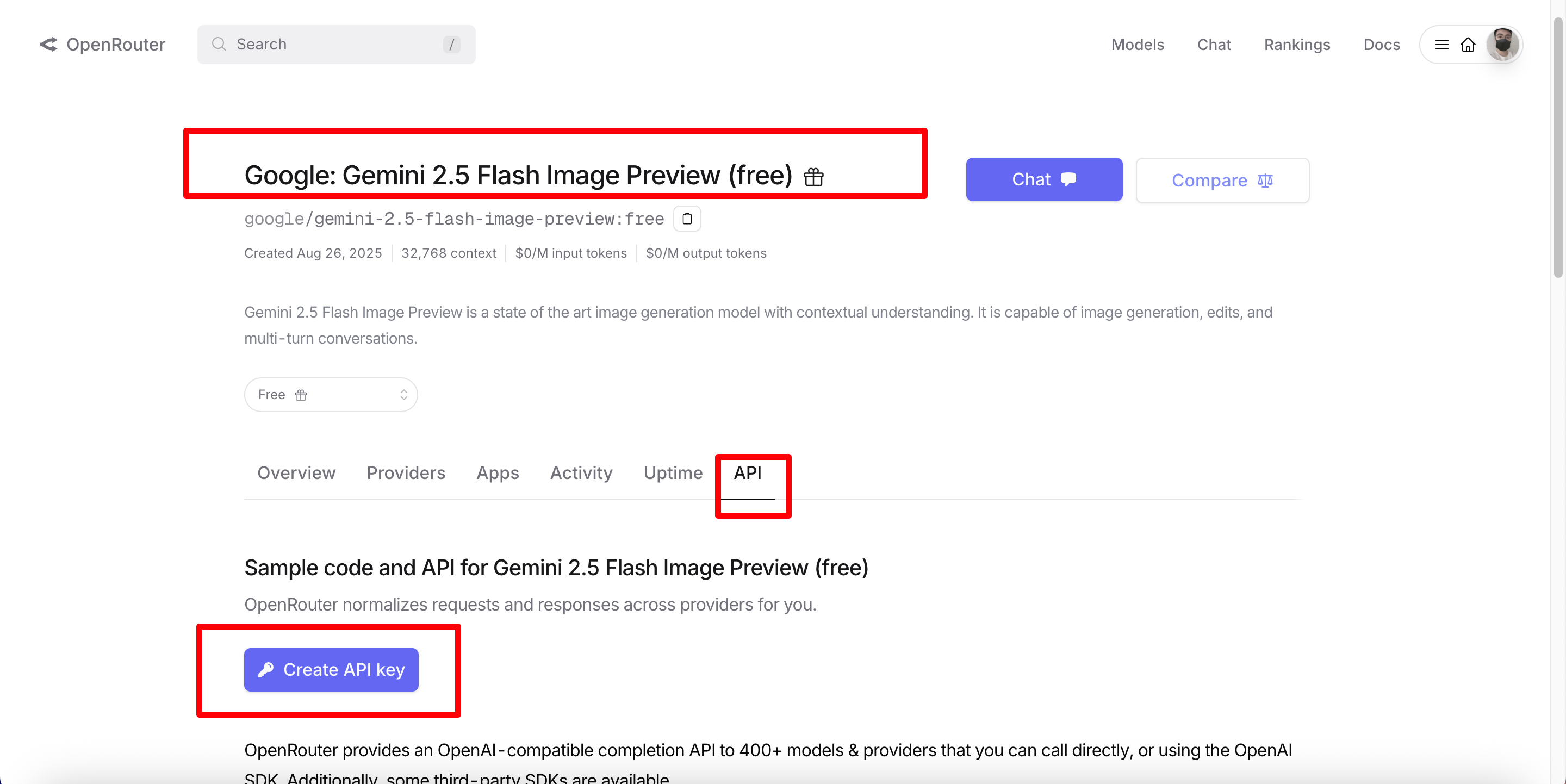Open the Providers tab
1566x784 pixels.
click(x=406, y=473)
